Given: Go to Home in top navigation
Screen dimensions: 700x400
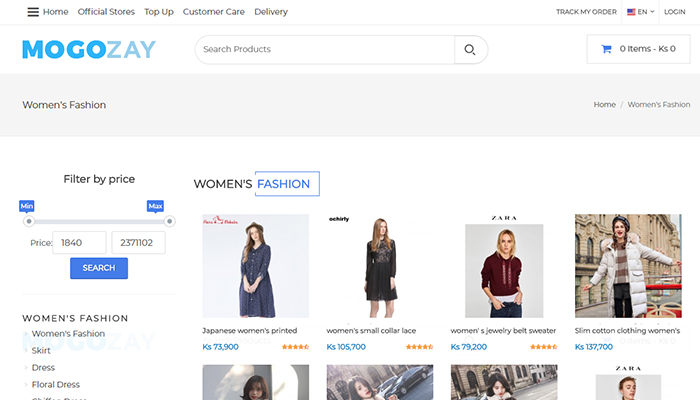Looking at the screenshot, I should [x=55, y=12].
